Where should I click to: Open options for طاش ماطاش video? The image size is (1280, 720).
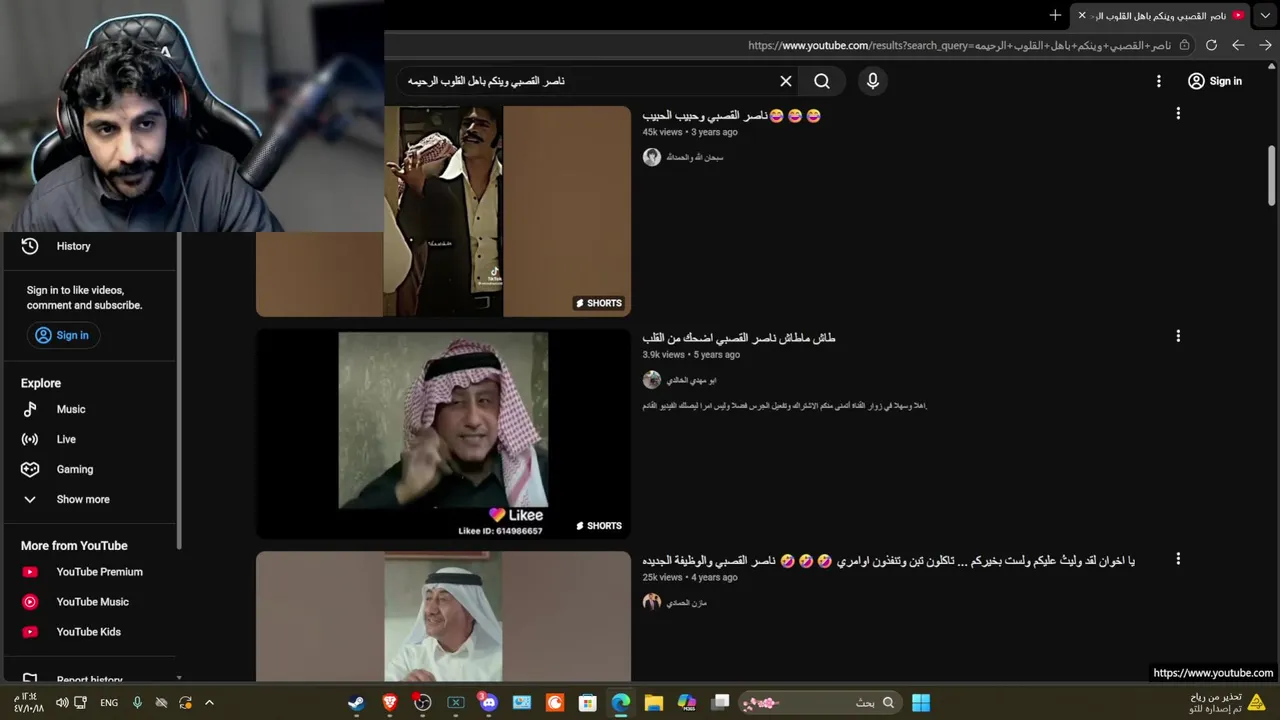1178,336
